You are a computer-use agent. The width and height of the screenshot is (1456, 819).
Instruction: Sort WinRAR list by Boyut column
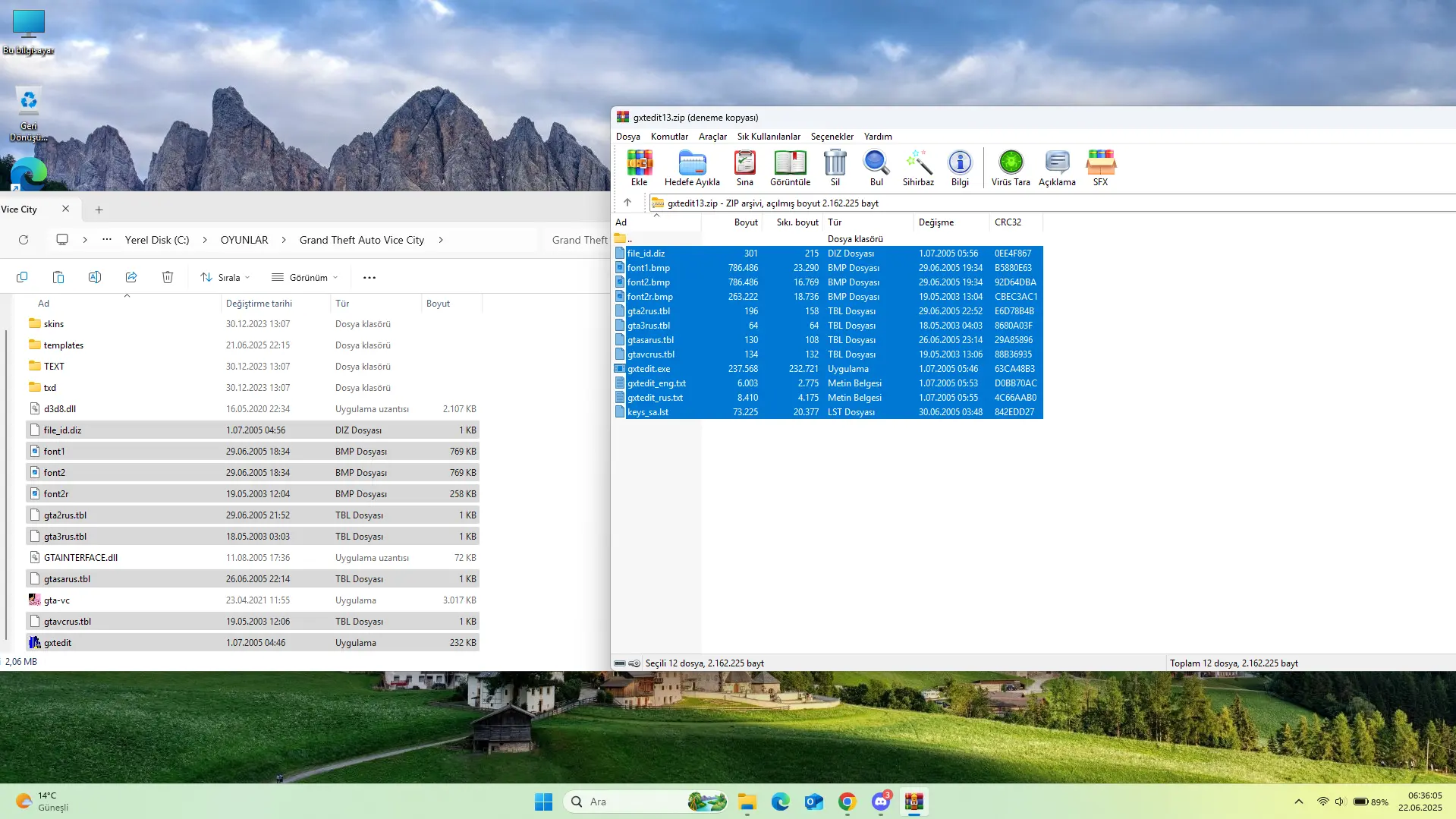point(732,222)
